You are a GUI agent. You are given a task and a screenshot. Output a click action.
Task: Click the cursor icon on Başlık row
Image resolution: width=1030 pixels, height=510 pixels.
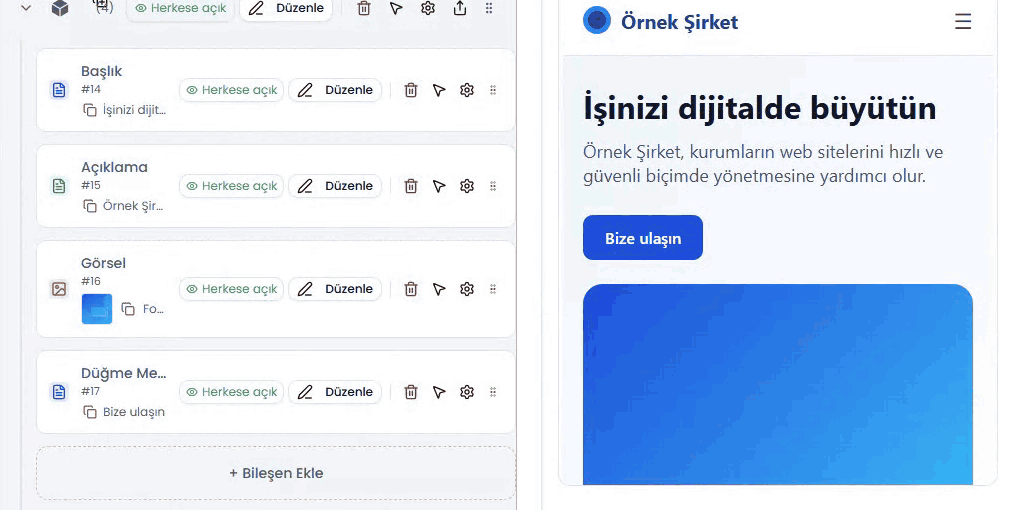coord(439,90)
